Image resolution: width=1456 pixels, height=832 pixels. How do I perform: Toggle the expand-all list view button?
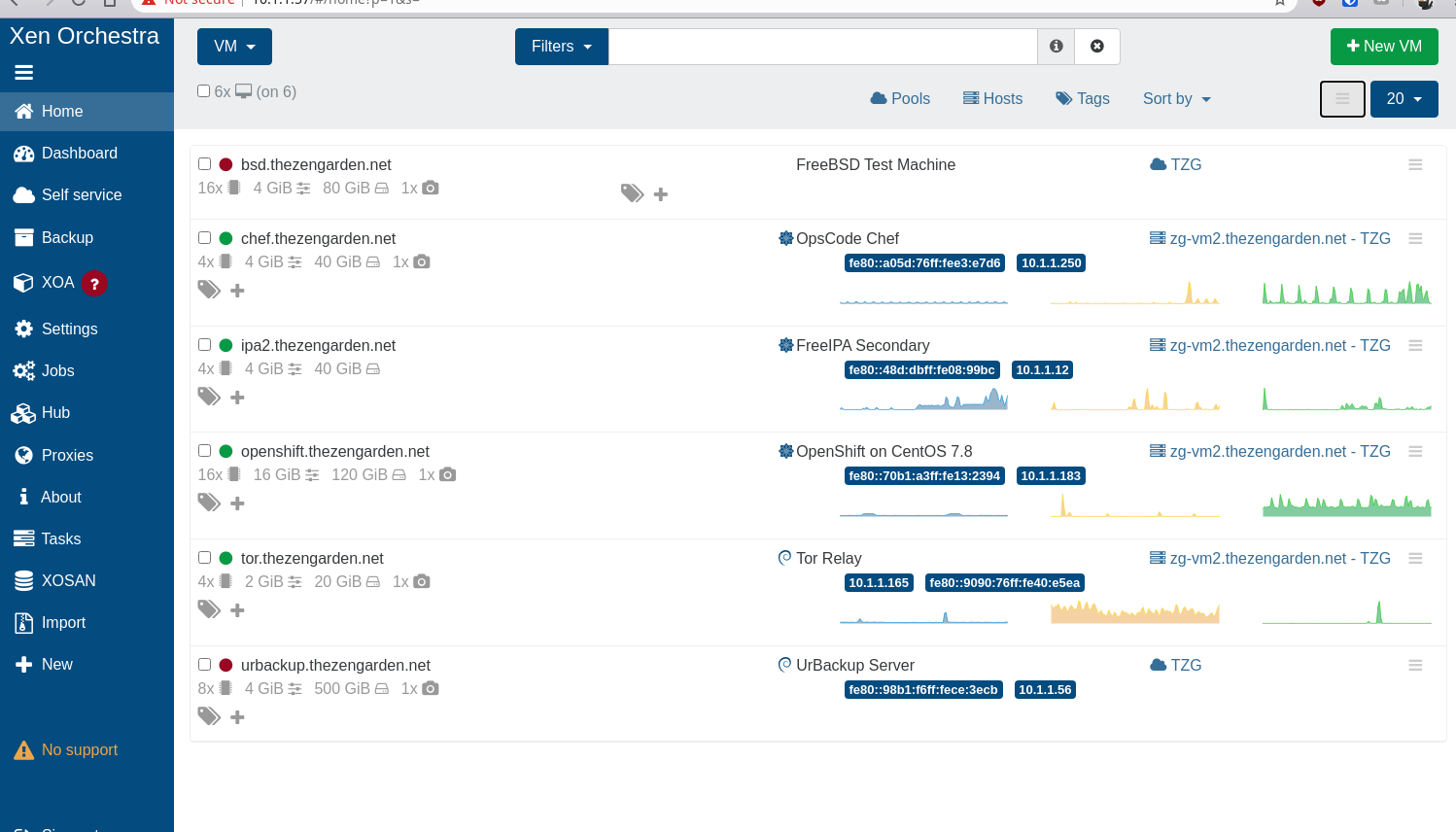(x=1342, y=99)
